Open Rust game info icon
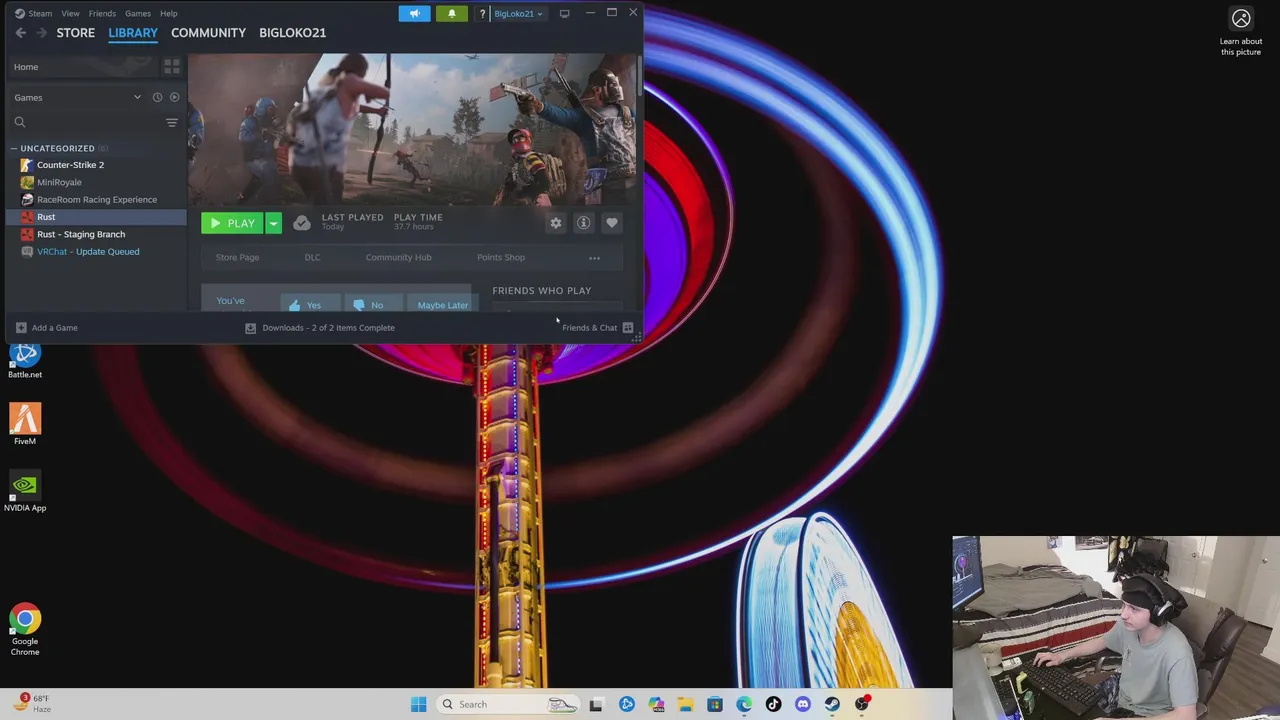 pos(584,223)
